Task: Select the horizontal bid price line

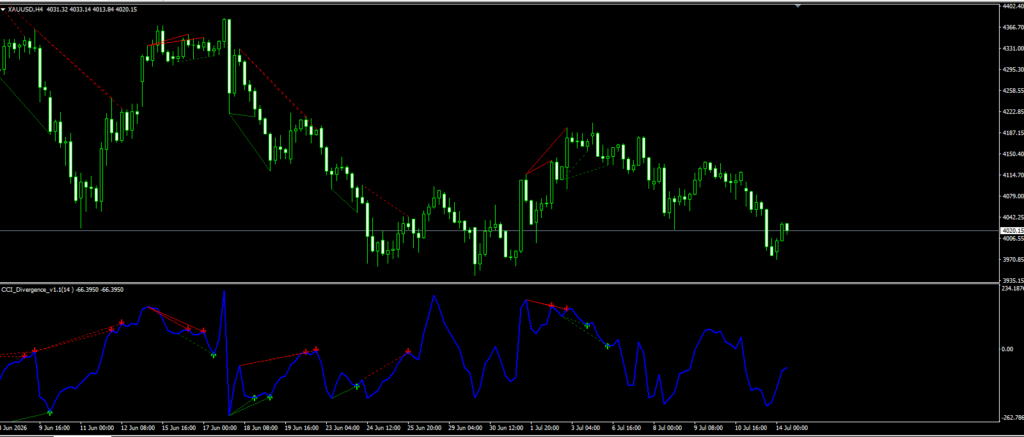Action: pyautogui.click(x=499, y=231)
